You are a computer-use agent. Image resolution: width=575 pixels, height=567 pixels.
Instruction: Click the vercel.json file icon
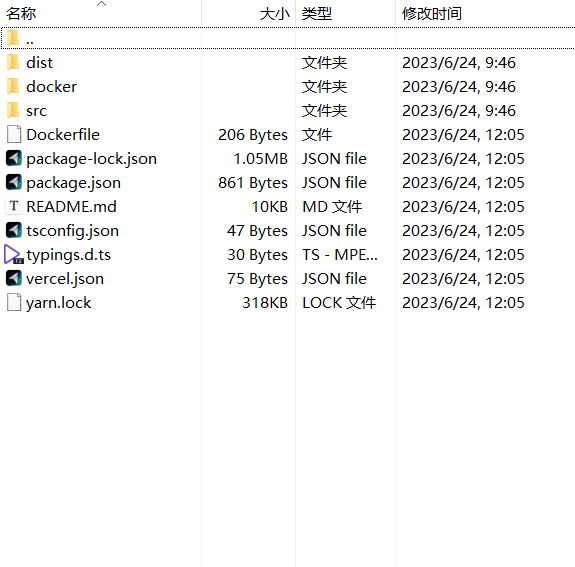14,278
